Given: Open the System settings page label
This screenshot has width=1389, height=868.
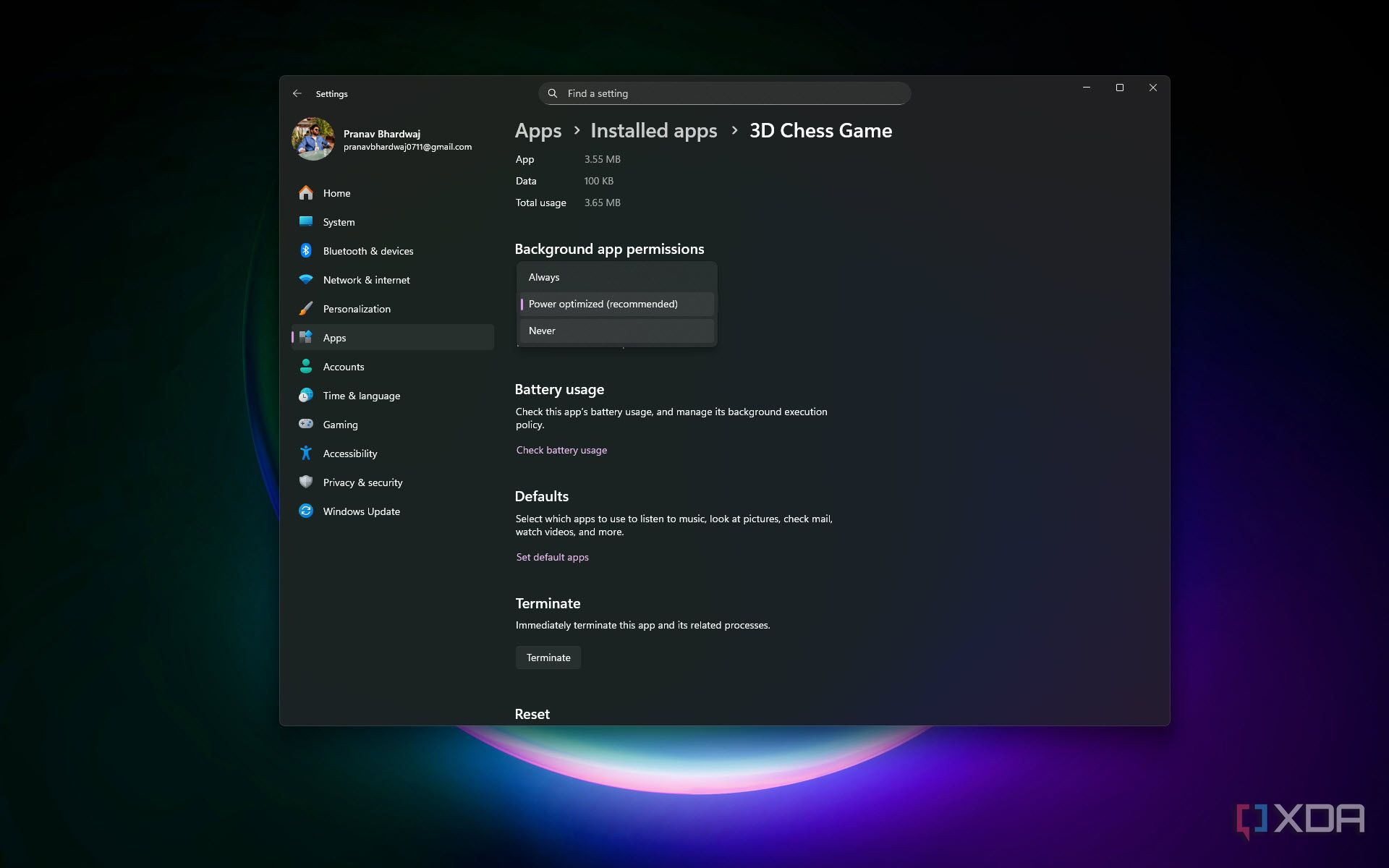Looking at the screenshot, I should point(339,222).
